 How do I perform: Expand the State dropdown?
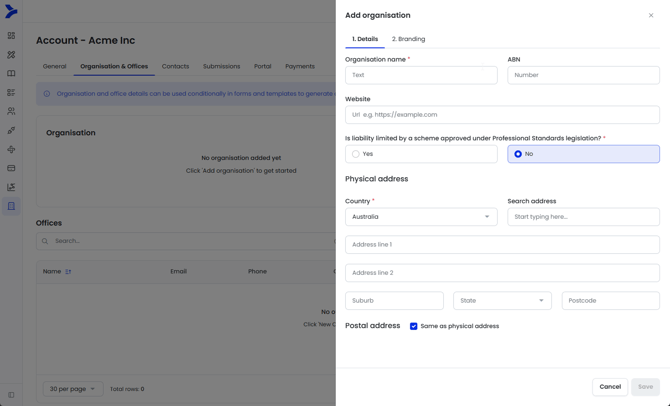[x=502, y=300]
